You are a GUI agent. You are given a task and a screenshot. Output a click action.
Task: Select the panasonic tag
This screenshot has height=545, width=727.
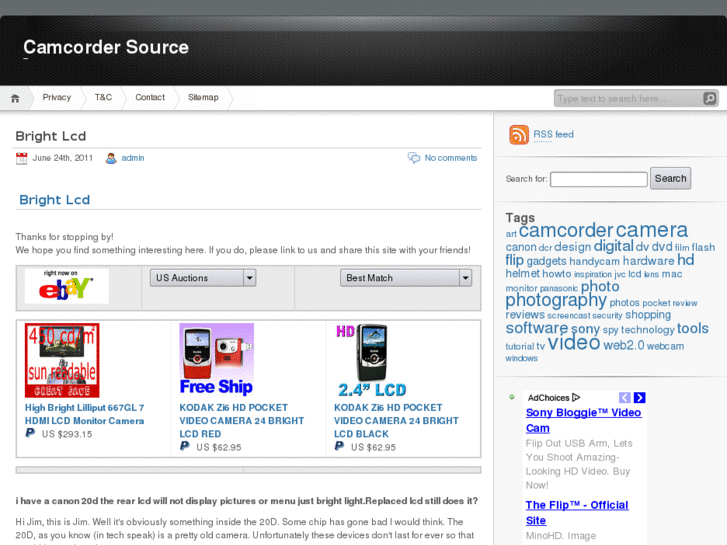click(559, 288)
